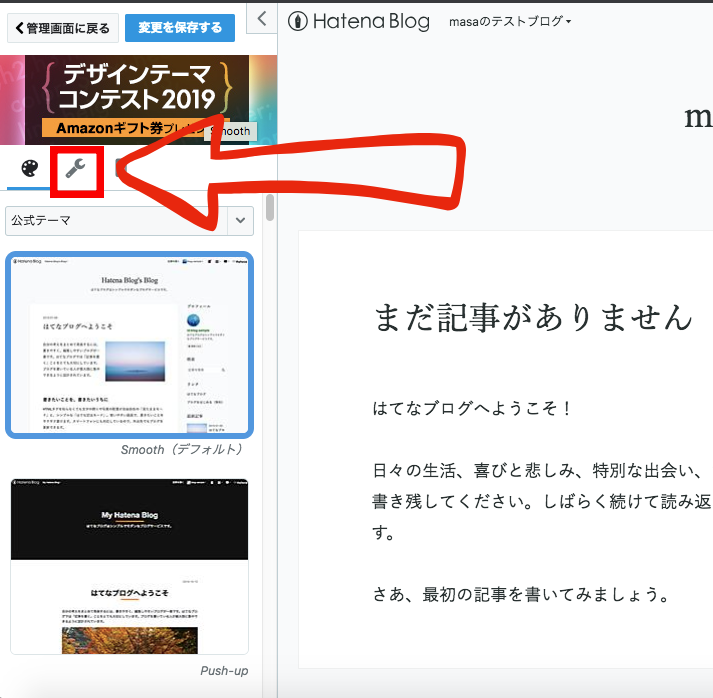Click the Hatena Blog wordmark text
The image size is (713, 698).
click(371, 21)
